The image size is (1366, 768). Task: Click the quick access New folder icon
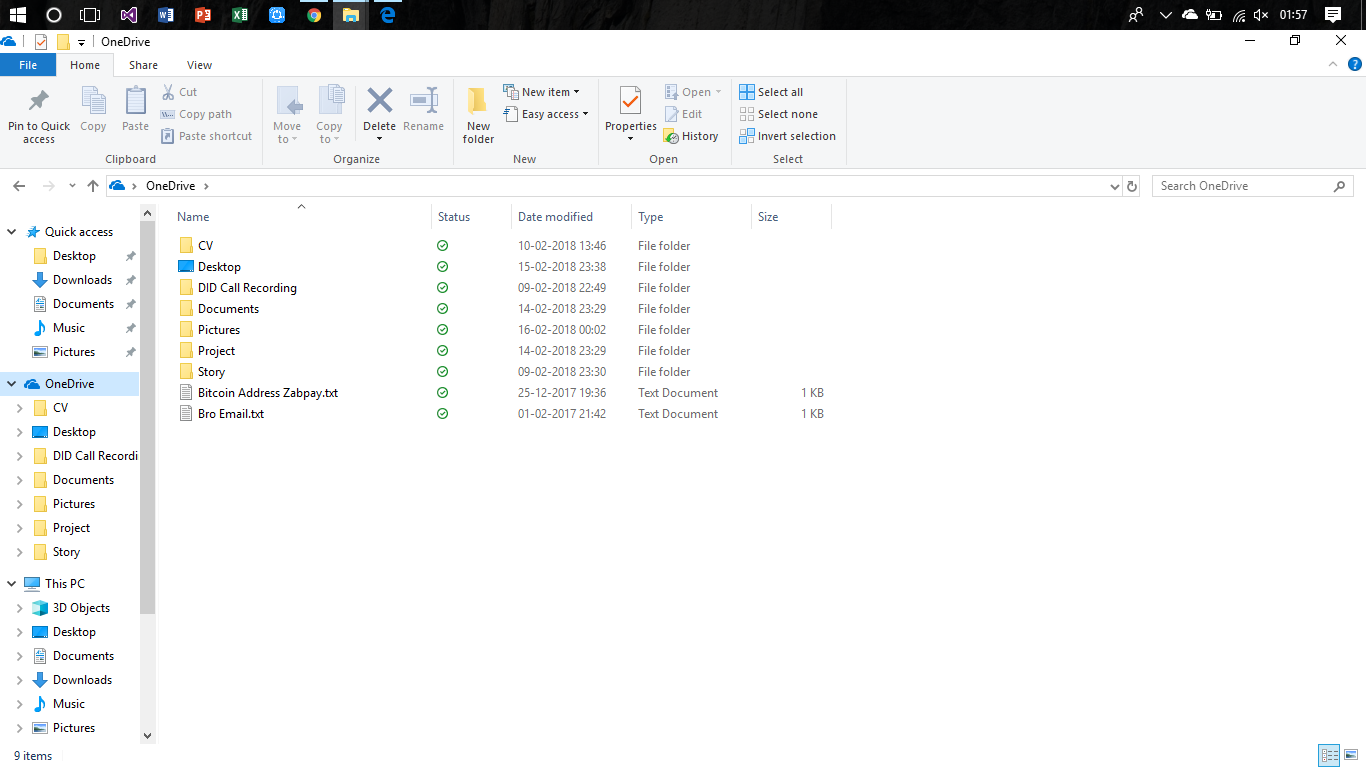point(63,42)
